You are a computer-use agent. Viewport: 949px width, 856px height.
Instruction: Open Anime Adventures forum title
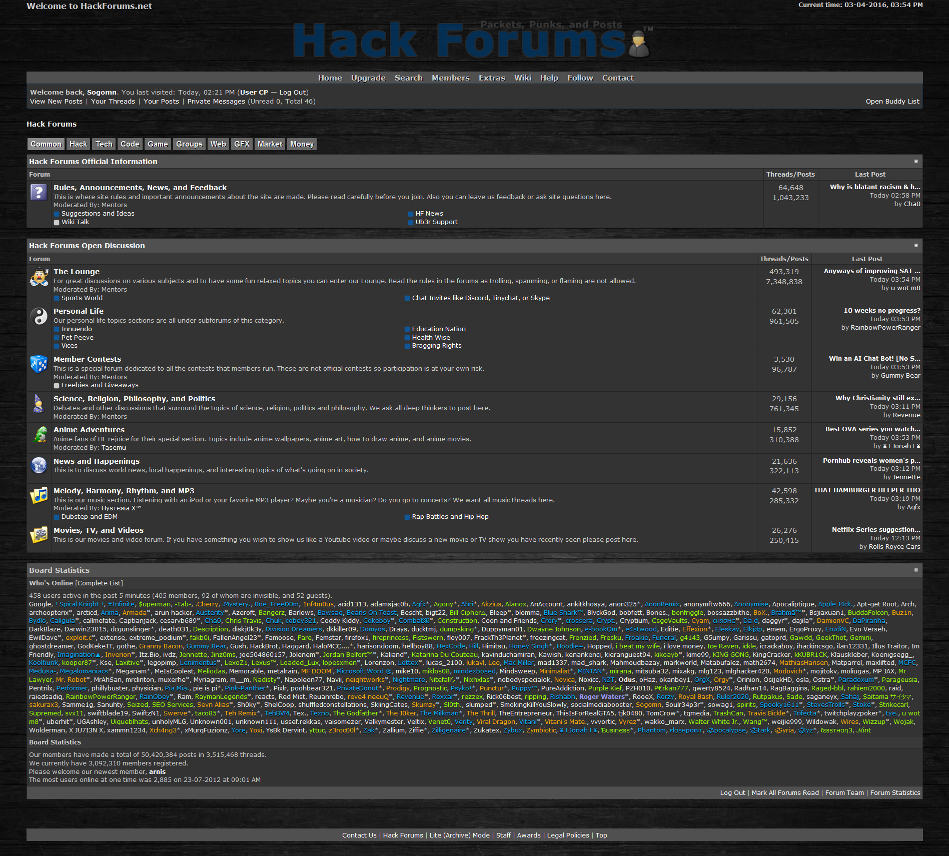tap(89, 430)
